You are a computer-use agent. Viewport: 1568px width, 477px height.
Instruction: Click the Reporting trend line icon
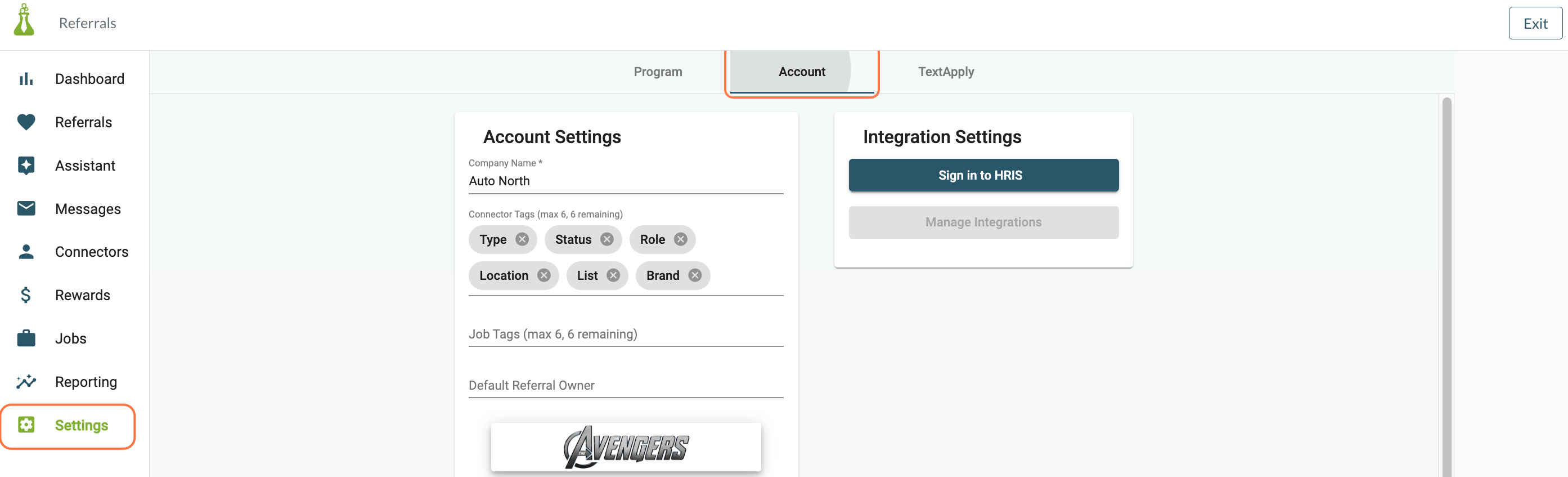click(26, 382)
